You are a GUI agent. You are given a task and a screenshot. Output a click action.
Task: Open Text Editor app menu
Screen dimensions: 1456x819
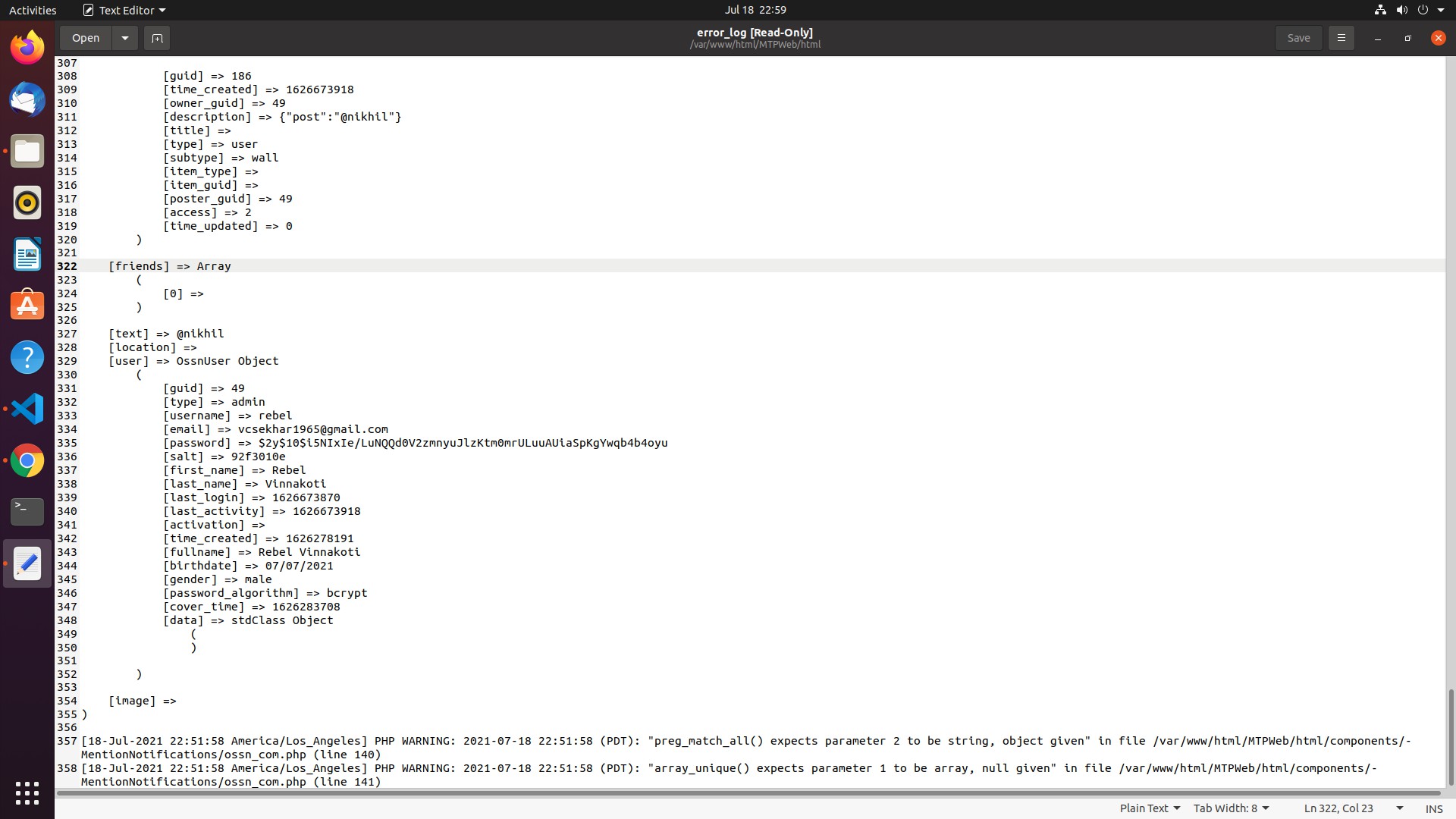124,10
